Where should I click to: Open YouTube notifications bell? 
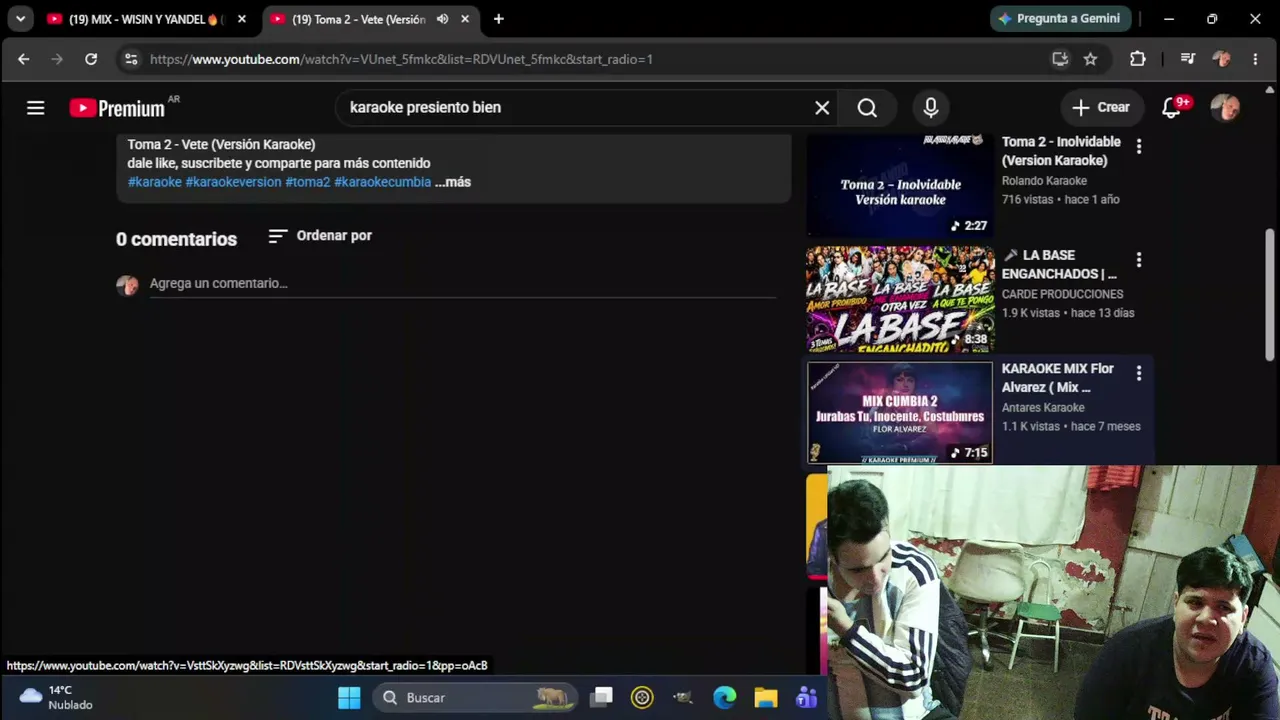point(1171,108)
